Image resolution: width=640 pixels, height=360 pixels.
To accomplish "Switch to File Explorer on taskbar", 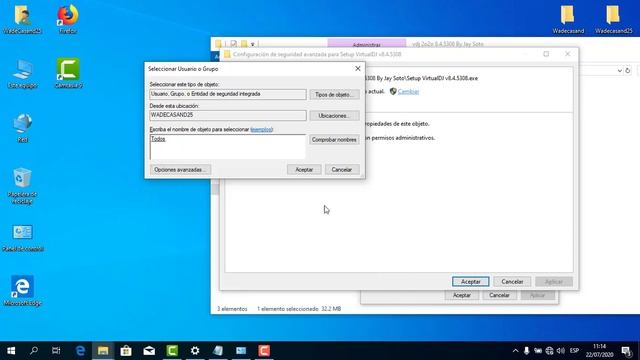I will 103,351.
